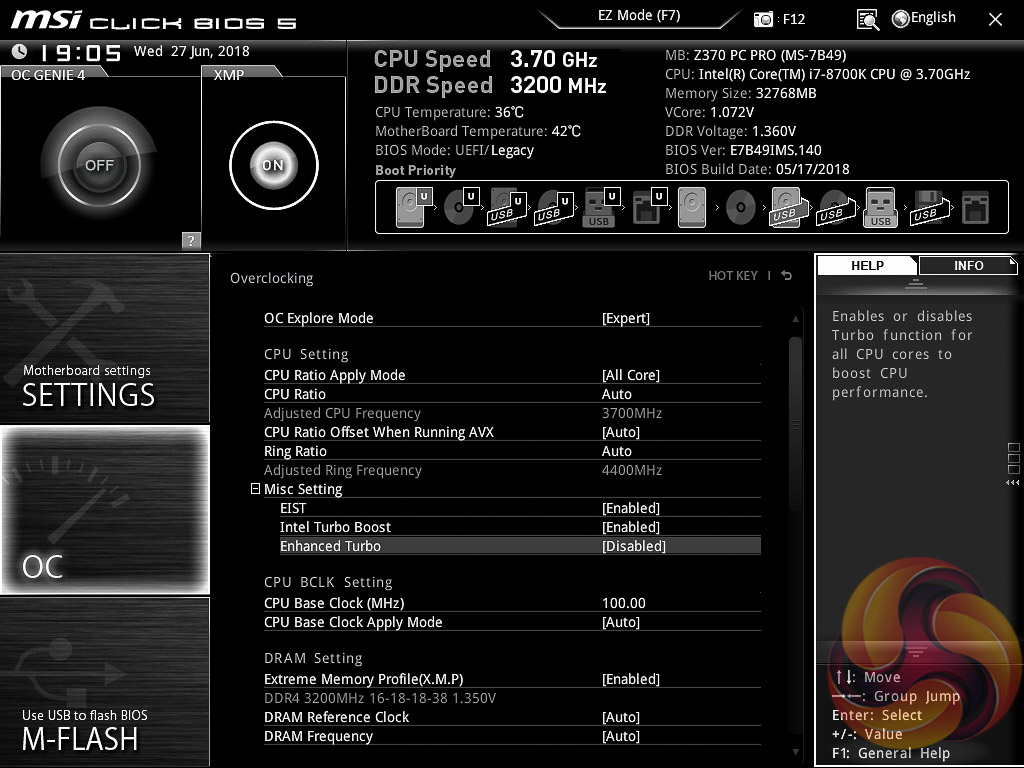Open the BIOS search magnifier icon
The image size is (1024, 768).
tap(867, 19)
